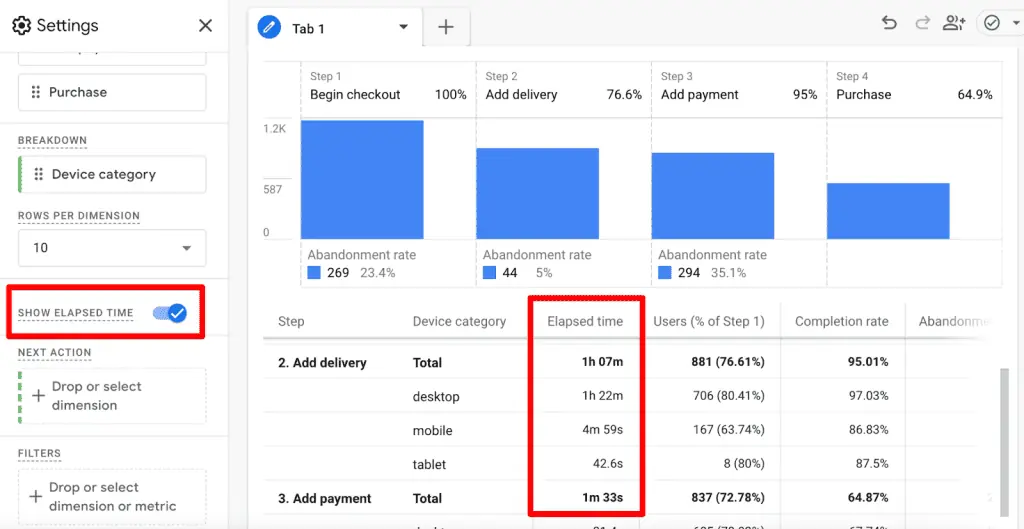Click the BREAKDOWN section label

(x=52, y=140)
